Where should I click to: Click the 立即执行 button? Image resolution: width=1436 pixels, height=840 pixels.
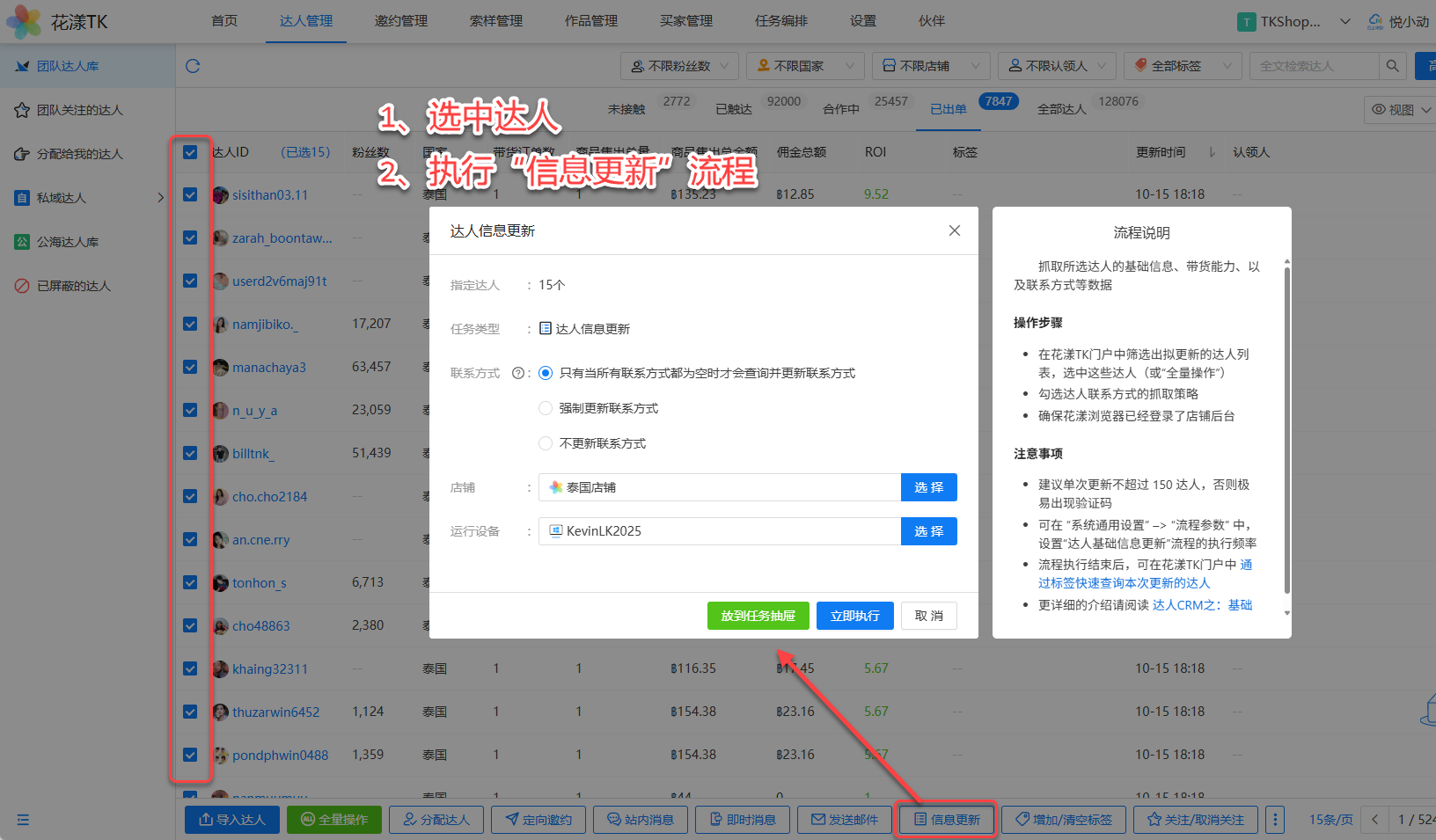[x=854, y=616]
